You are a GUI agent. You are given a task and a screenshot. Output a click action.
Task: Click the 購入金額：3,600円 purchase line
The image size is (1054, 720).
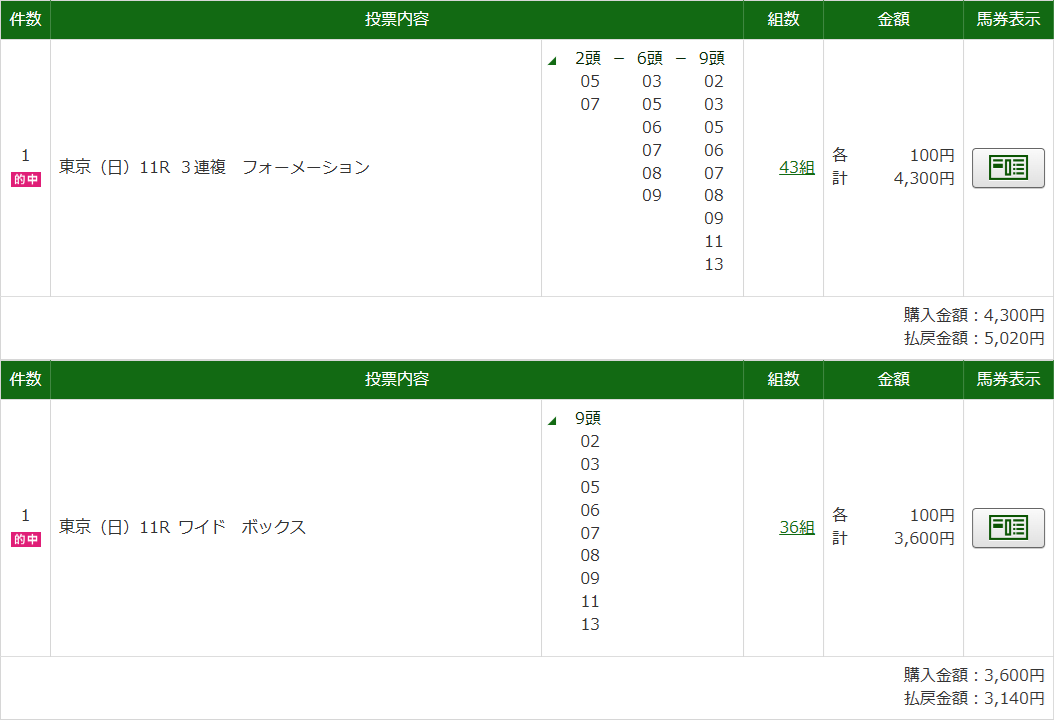coord(973,675)
